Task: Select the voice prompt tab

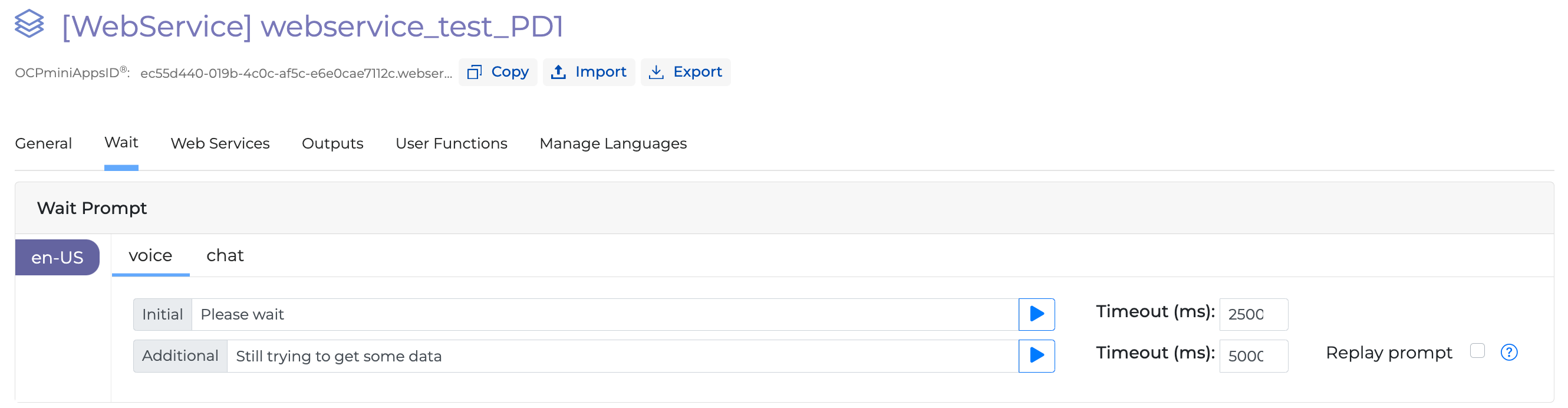Action: (150, 255)
